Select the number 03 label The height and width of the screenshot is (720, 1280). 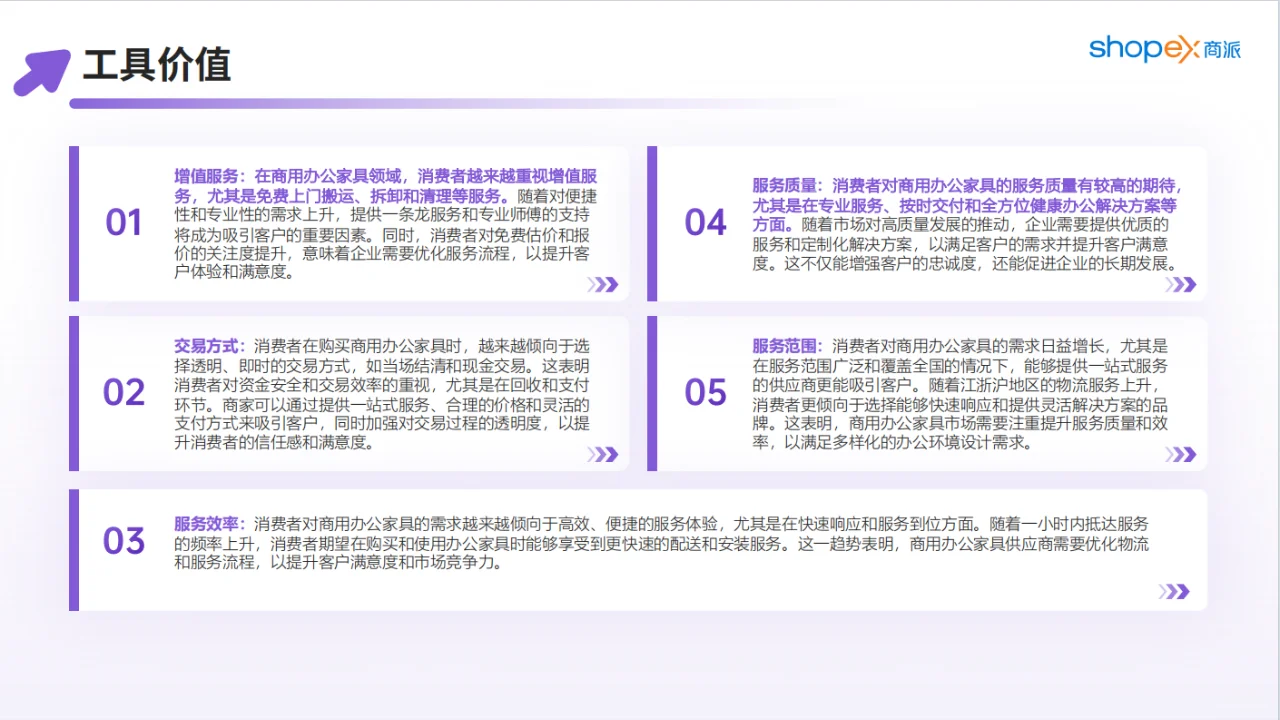pos(124,541)
